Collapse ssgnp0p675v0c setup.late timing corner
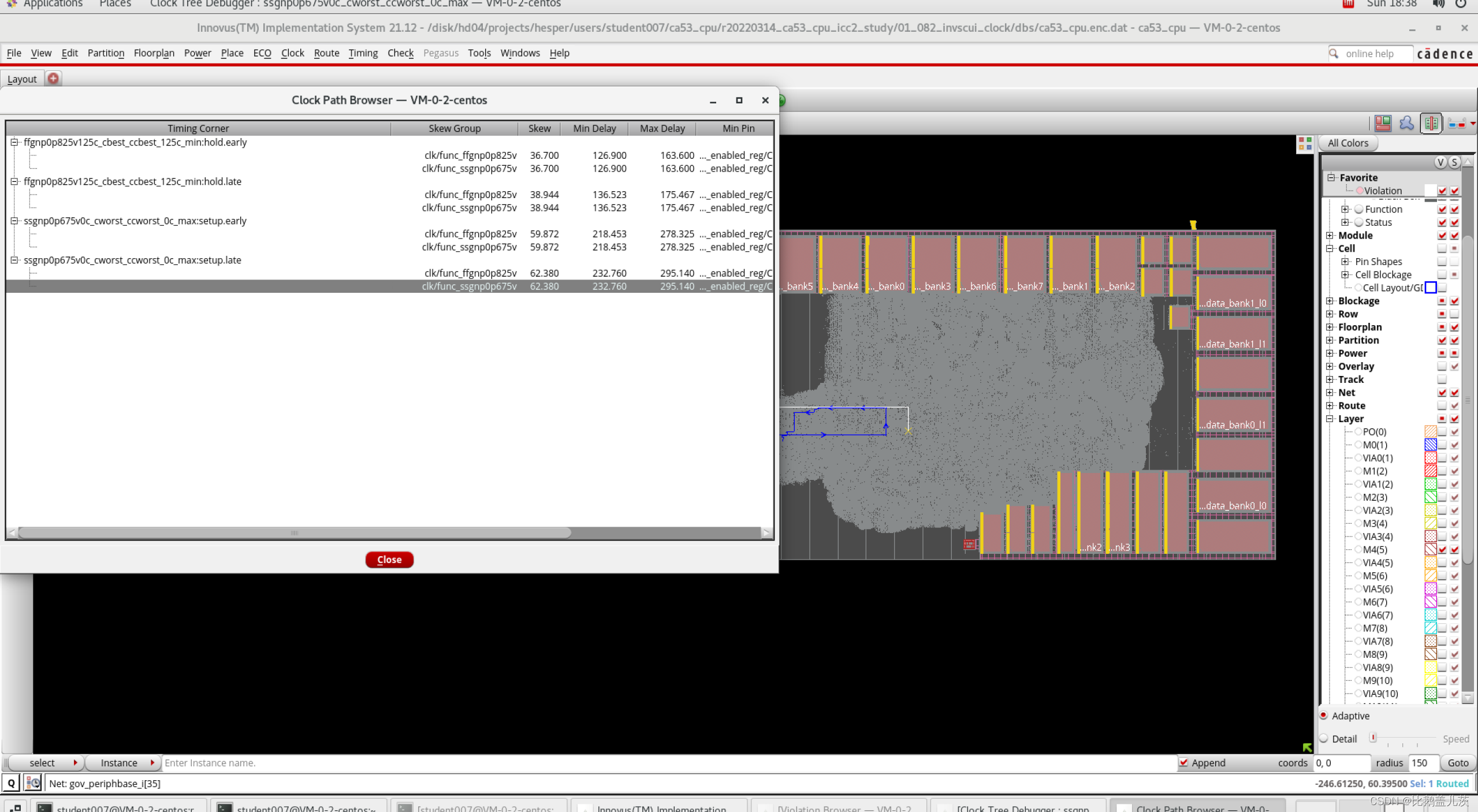The image size is (1478, 812). 14,260
